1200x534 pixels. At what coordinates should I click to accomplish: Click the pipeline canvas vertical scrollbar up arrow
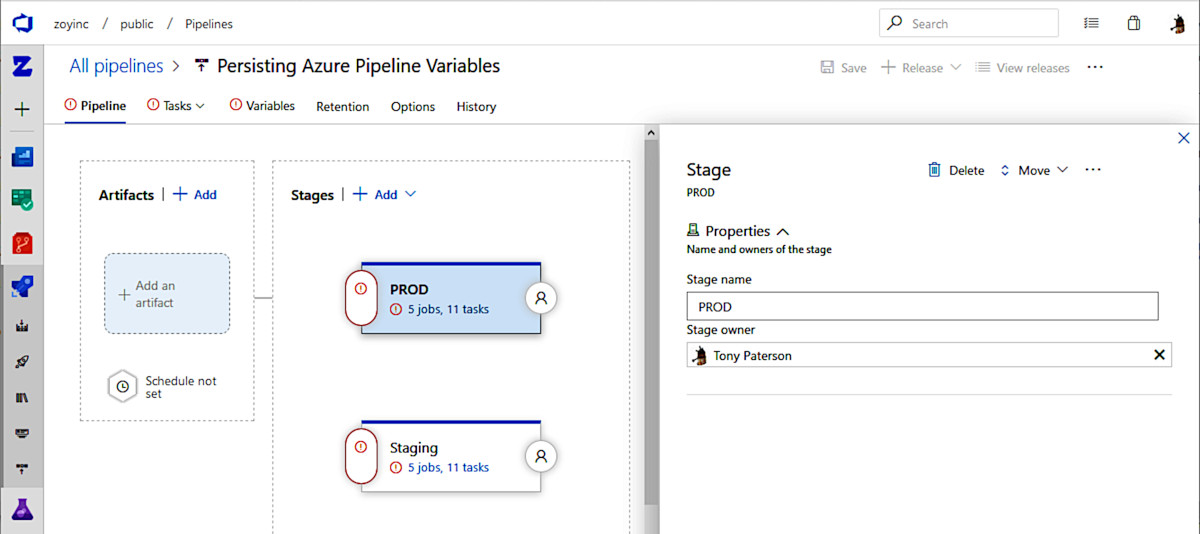pyautogui.click(x=651, y=132)
